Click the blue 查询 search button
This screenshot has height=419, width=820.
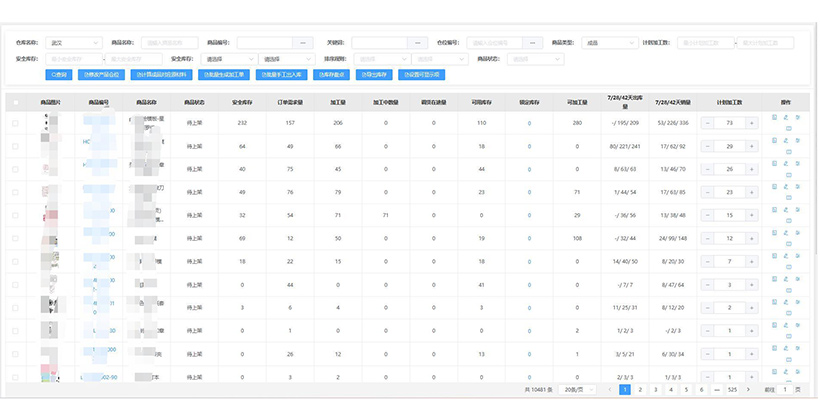[x=58, y=75]
